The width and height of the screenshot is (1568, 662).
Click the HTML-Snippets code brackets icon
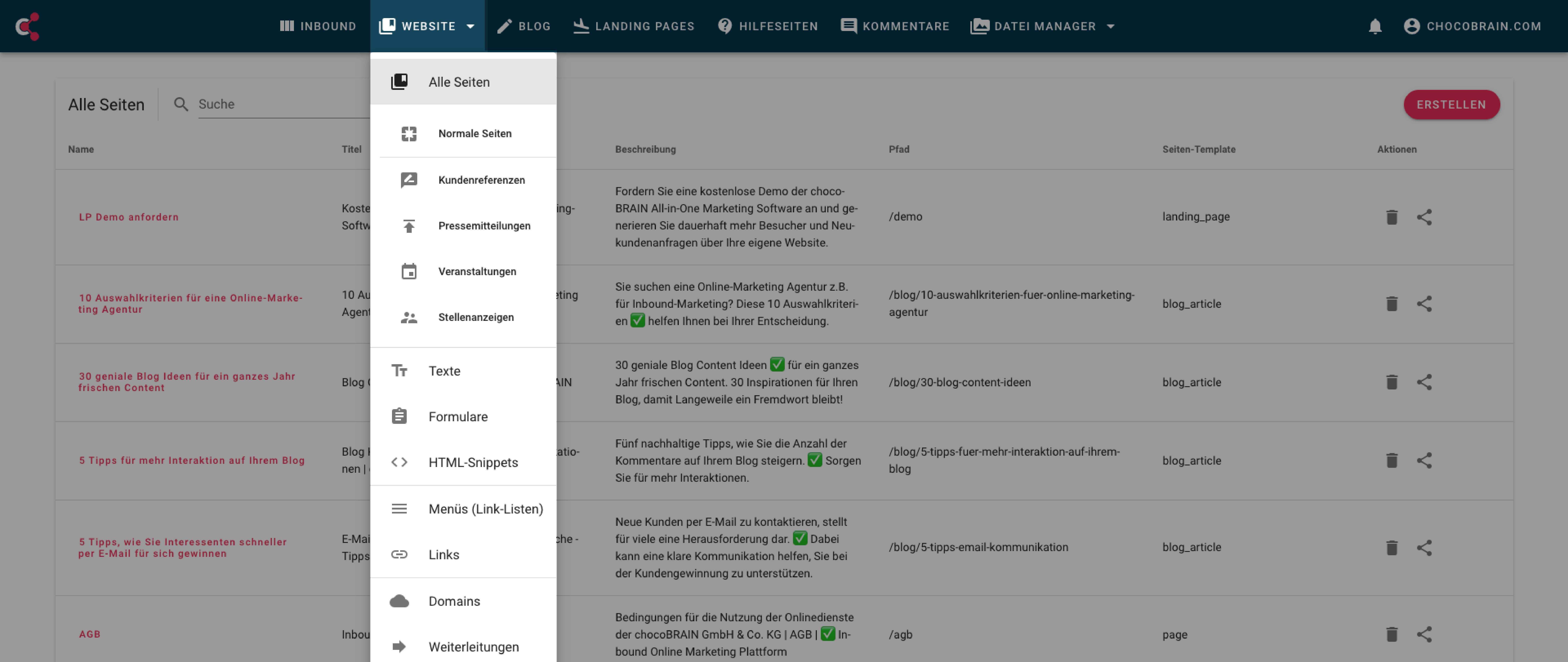(x=399, y=462)
